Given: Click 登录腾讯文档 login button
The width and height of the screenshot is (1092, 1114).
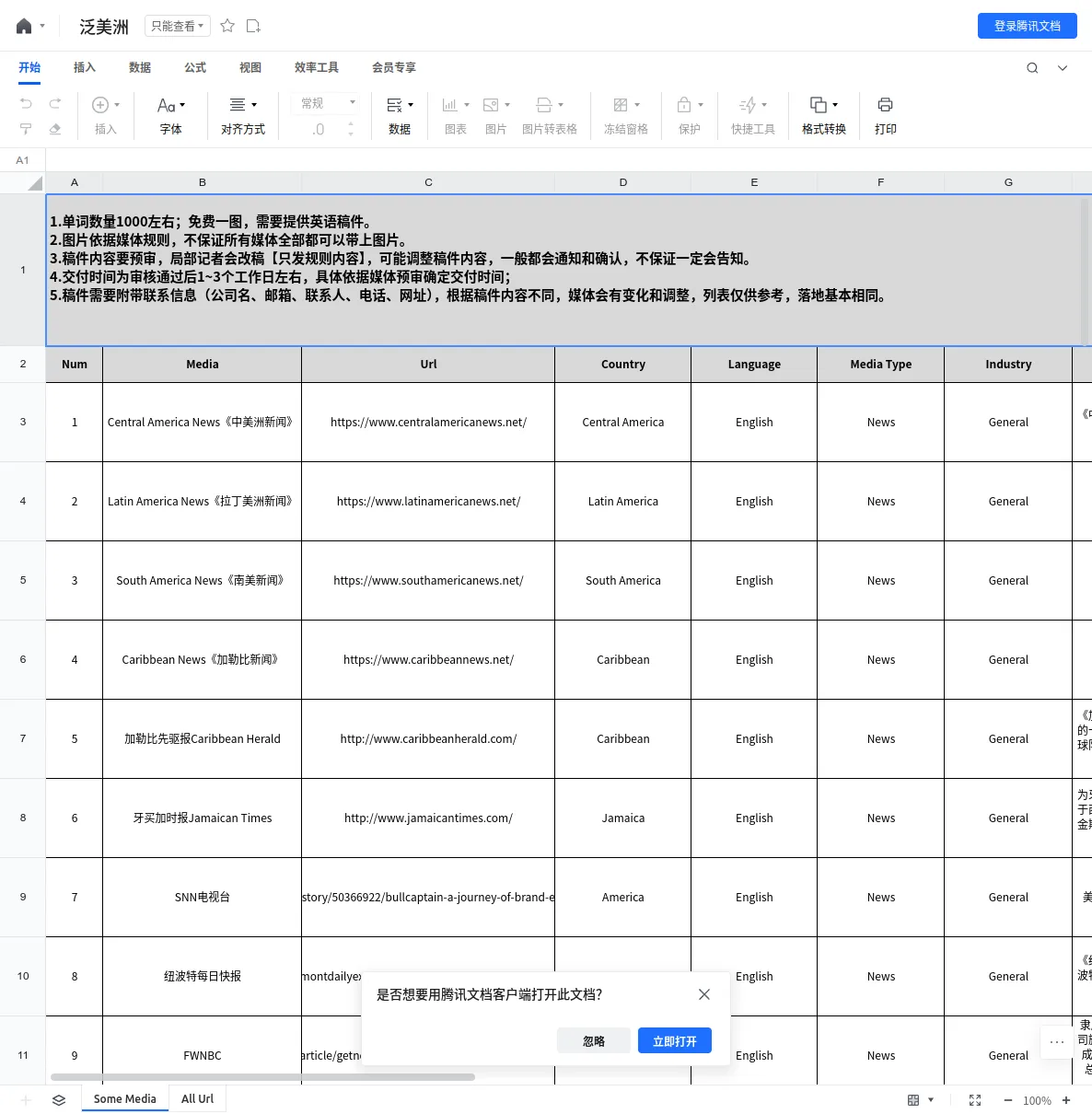Looking at the screenshot, I should 1028,26.
